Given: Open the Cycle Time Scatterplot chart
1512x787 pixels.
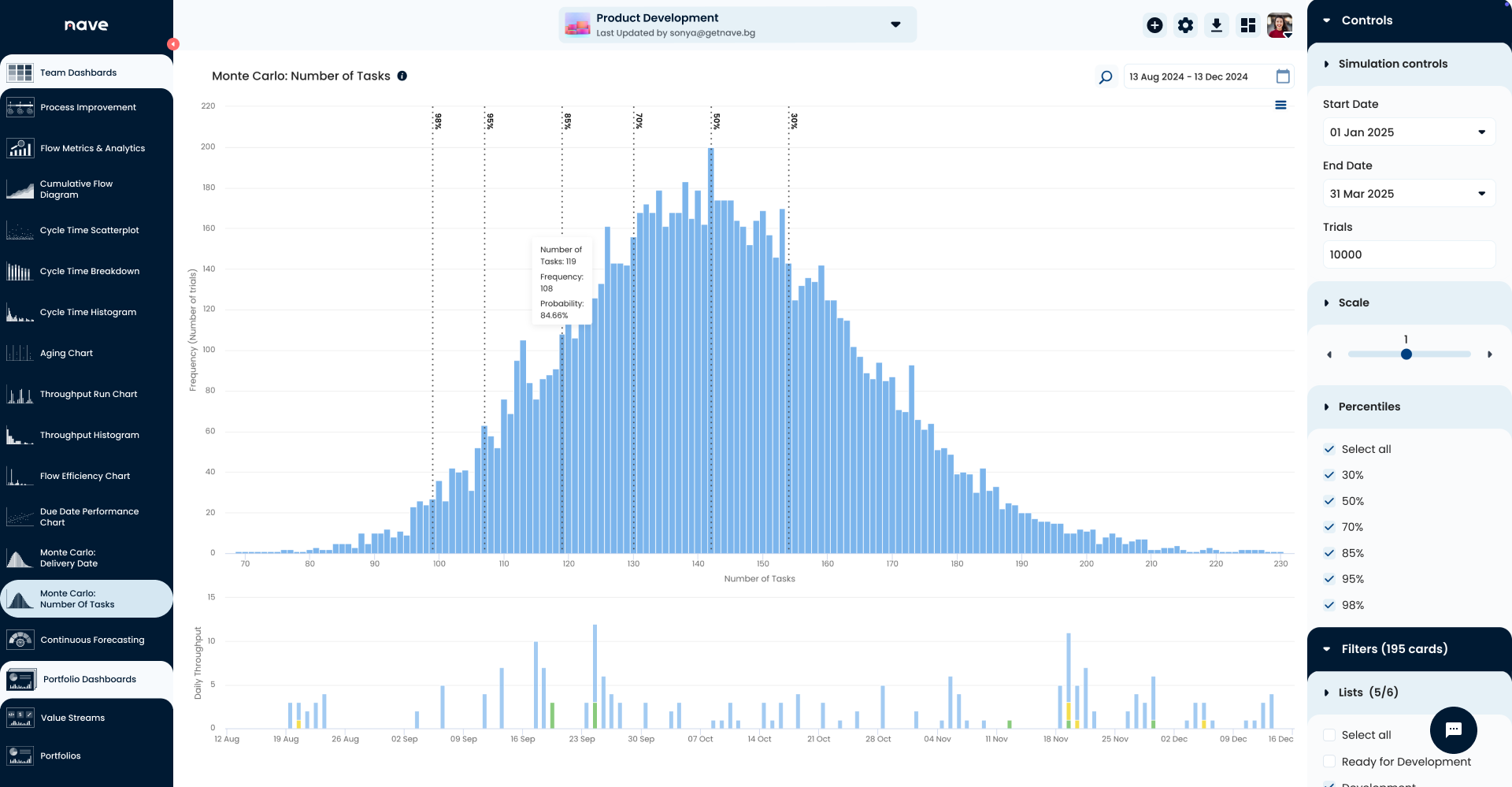Looking at the screenshot, I should [x=89, y=230].
